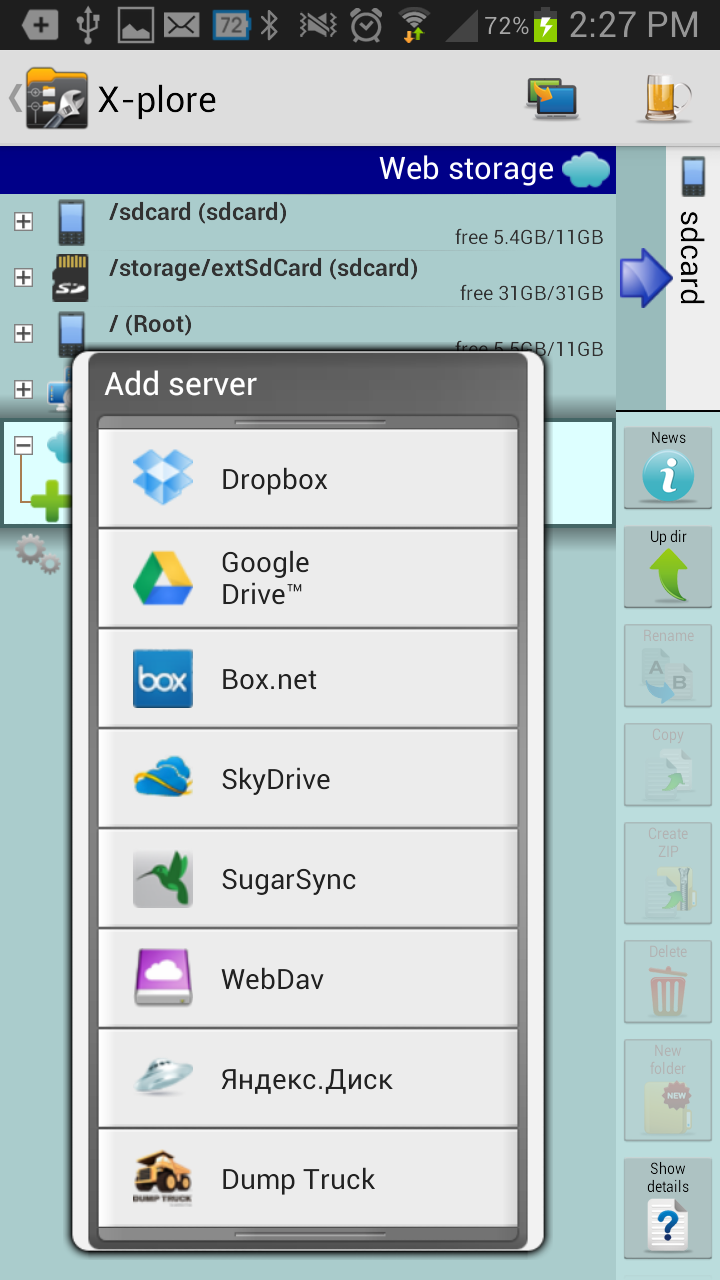
Task: Choose Яндекс.Диск server entry
Action: point(308,1079)
